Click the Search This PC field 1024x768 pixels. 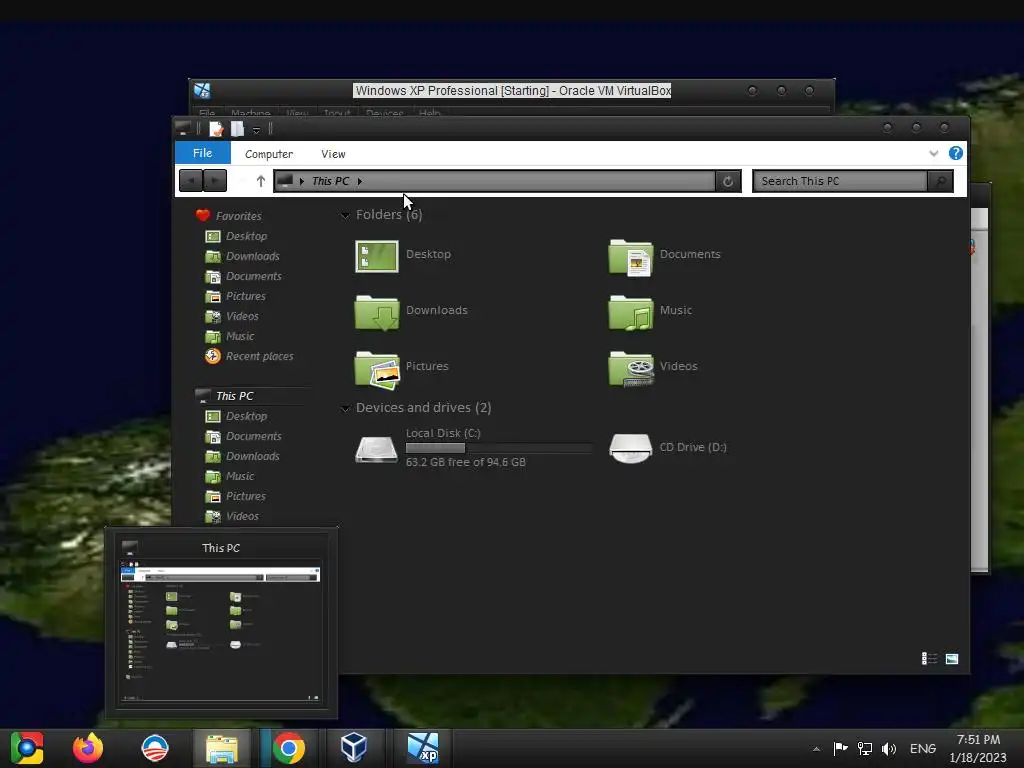click(840, 182)
